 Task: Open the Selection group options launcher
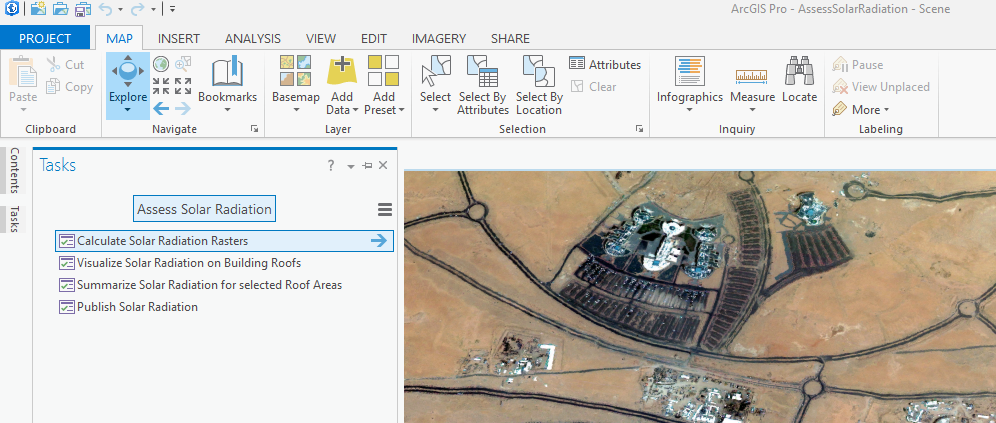(x=639, y=129)
